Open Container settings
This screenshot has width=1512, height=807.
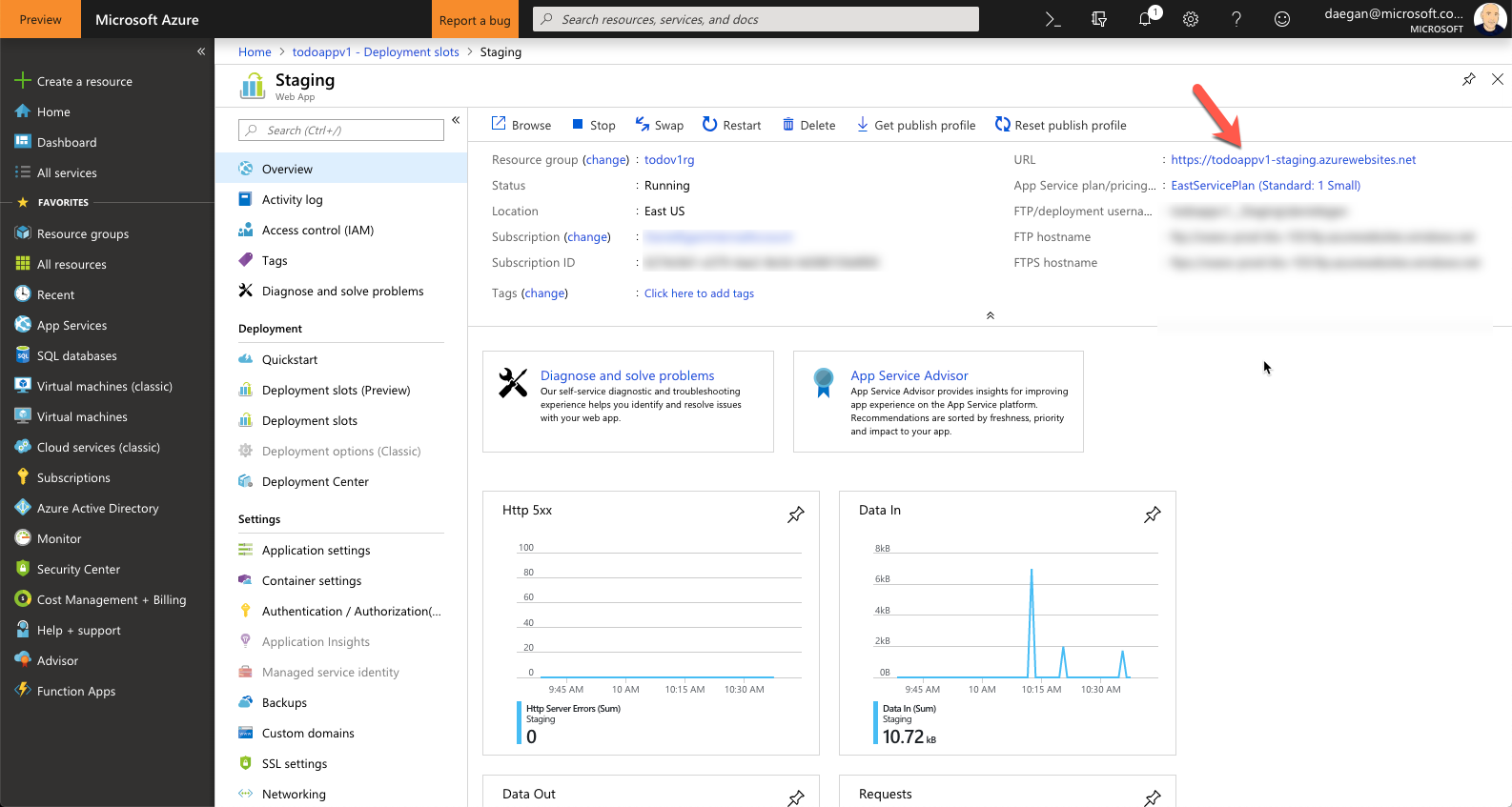click(341, 580)
